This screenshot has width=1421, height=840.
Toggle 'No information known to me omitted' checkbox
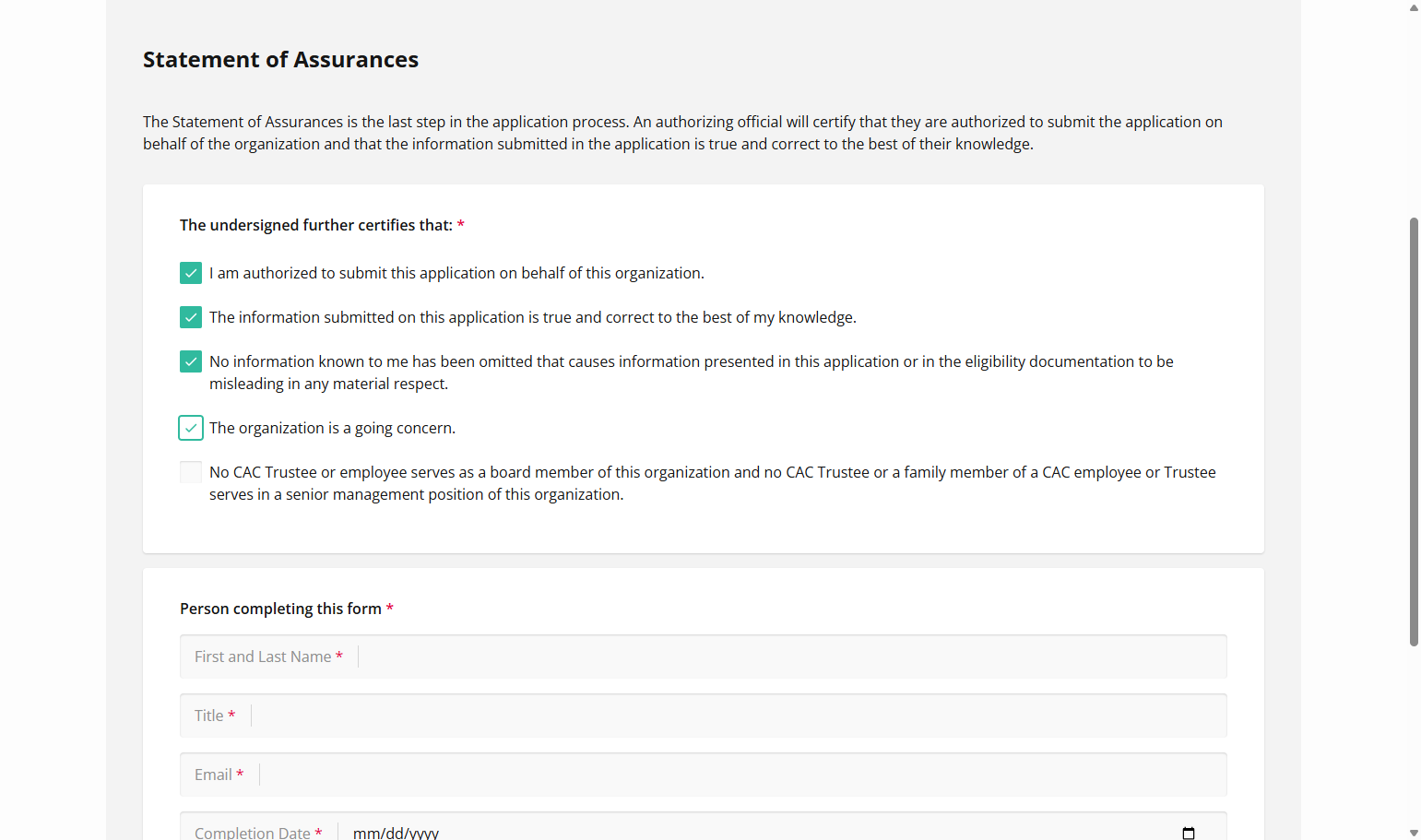(191, 361)
